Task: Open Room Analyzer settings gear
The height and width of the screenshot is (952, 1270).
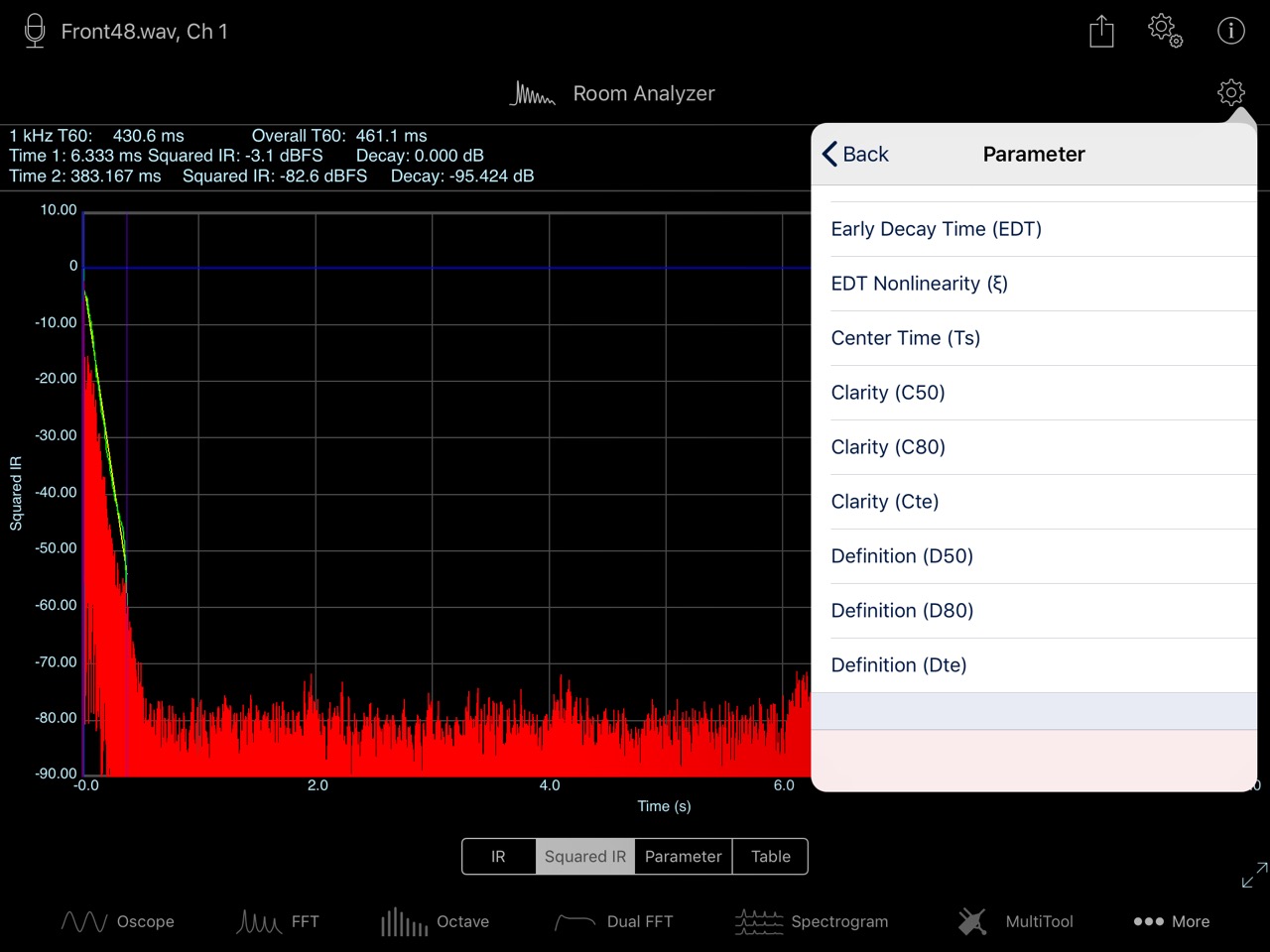Action: pos(1230,93)
